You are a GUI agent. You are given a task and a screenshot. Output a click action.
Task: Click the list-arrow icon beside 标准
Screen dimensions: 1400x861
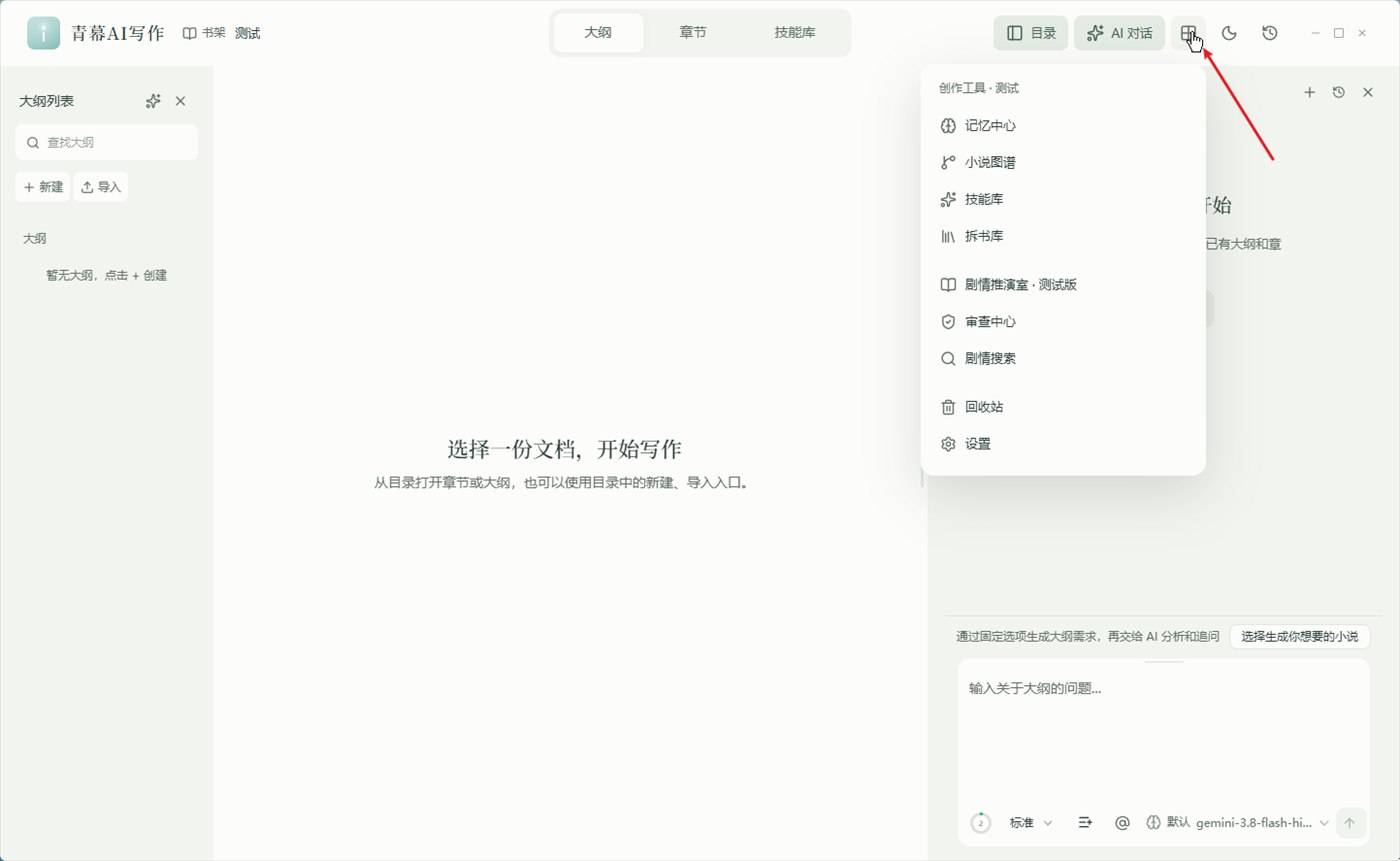[x=1085, y=822]
